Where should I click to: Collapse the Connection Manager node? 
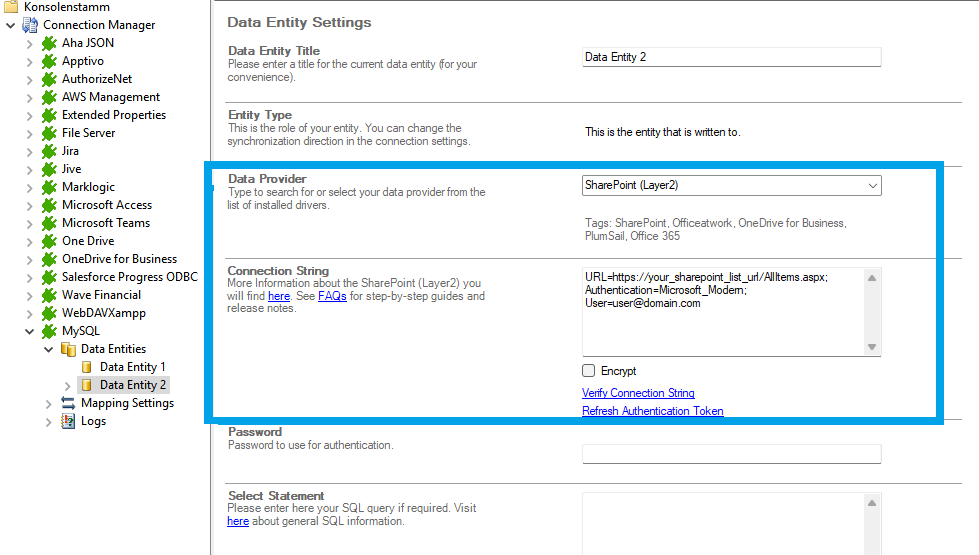11,26
